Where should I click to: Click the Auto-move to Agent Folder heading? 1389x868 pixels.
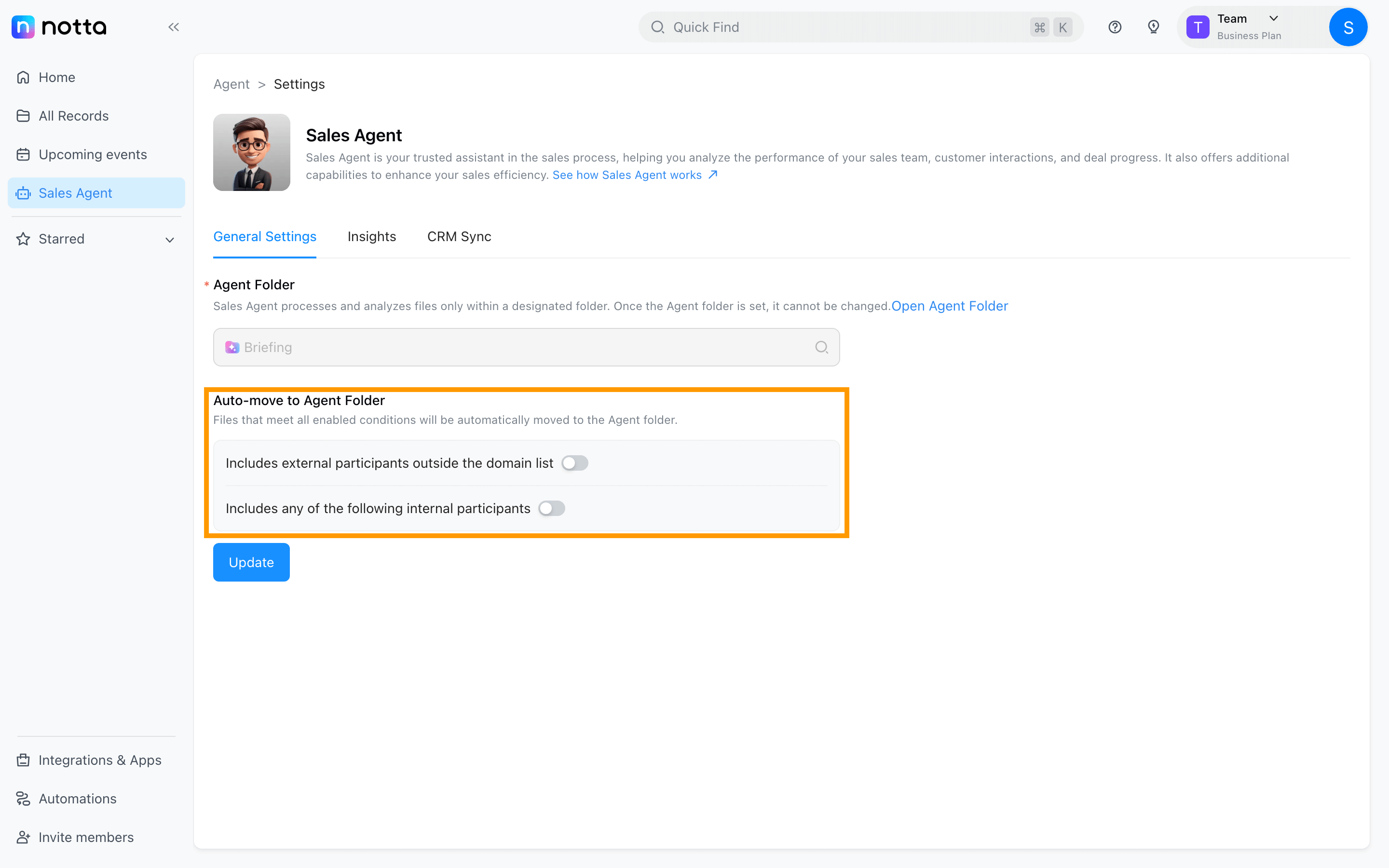pos(299,400)
